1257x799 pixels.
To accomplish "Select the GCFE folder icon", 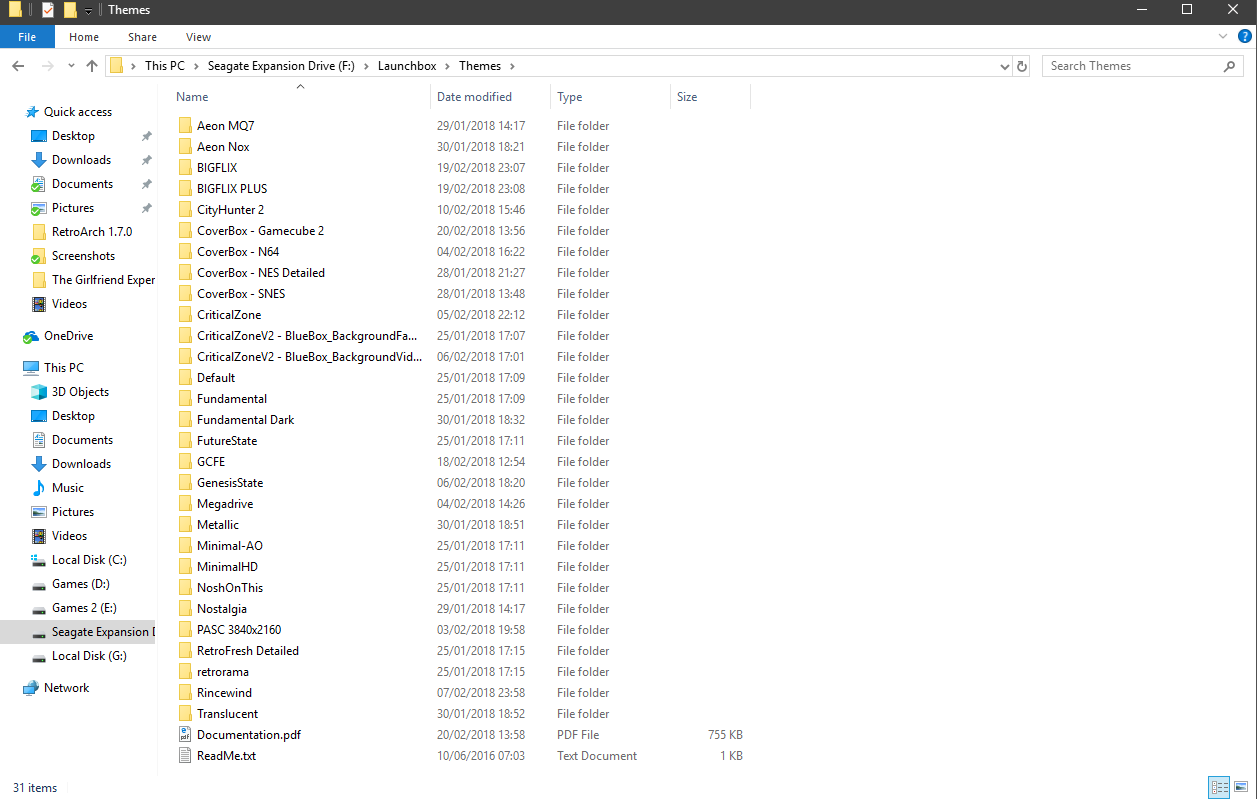I will 184,462.
